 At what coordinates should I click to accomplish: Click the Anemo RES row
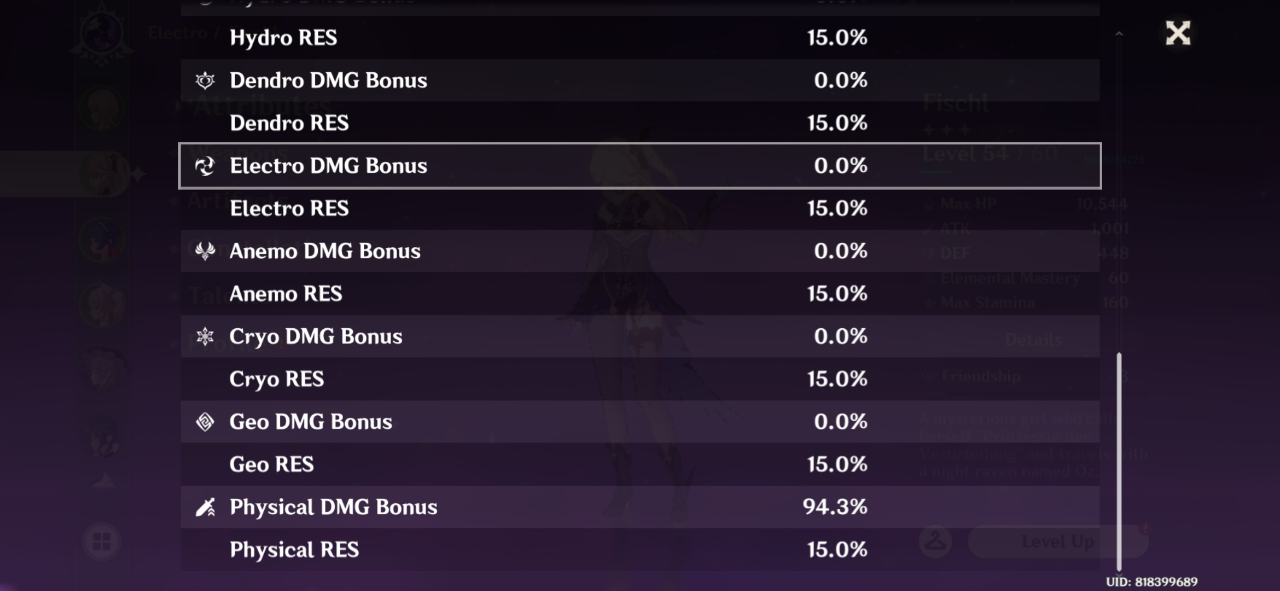click(x=640, y=294)
